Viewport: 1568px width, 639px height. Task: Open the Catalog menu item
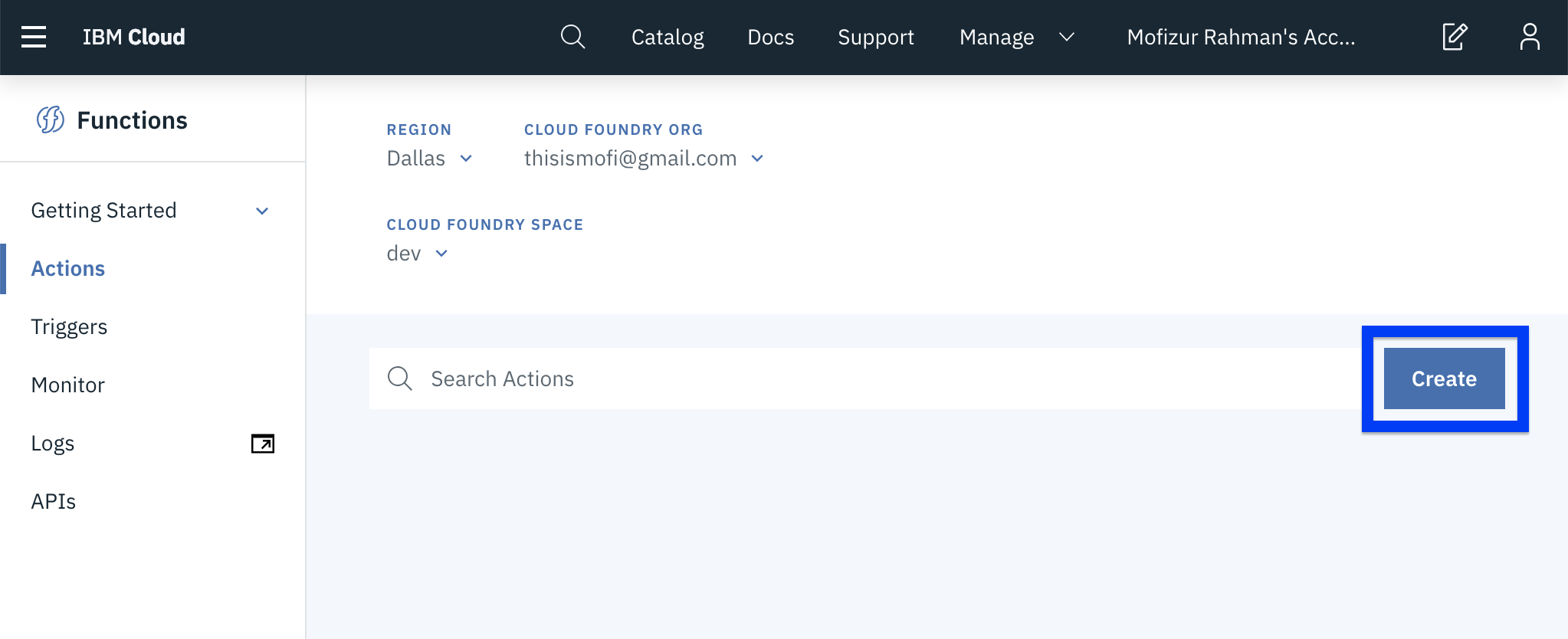[x=668, y=37]
